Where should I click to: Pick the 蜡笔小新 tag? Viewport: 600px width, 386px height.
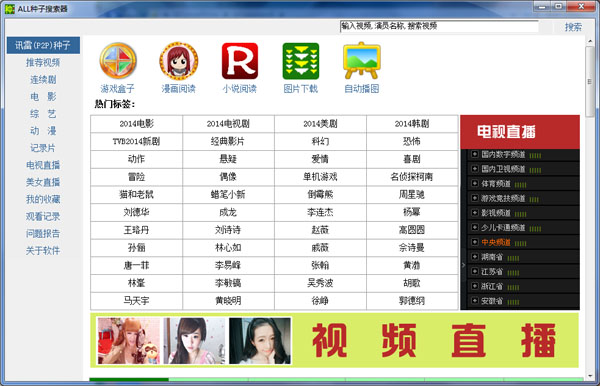tap(228, 194)
